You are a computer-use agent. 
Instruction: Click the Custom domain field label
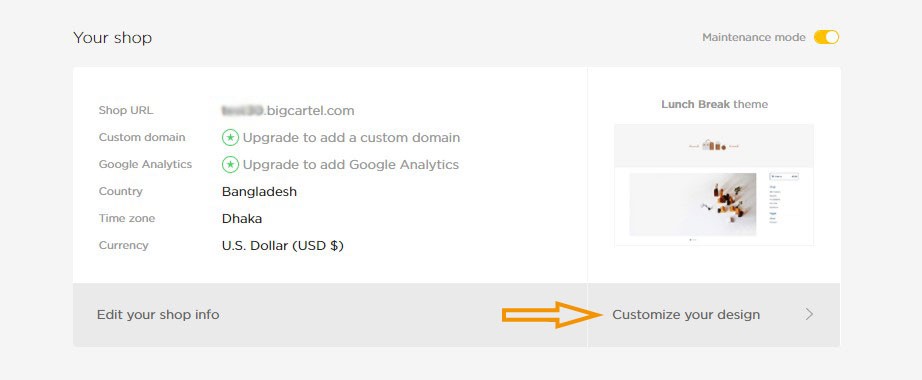tap(142, 138)
